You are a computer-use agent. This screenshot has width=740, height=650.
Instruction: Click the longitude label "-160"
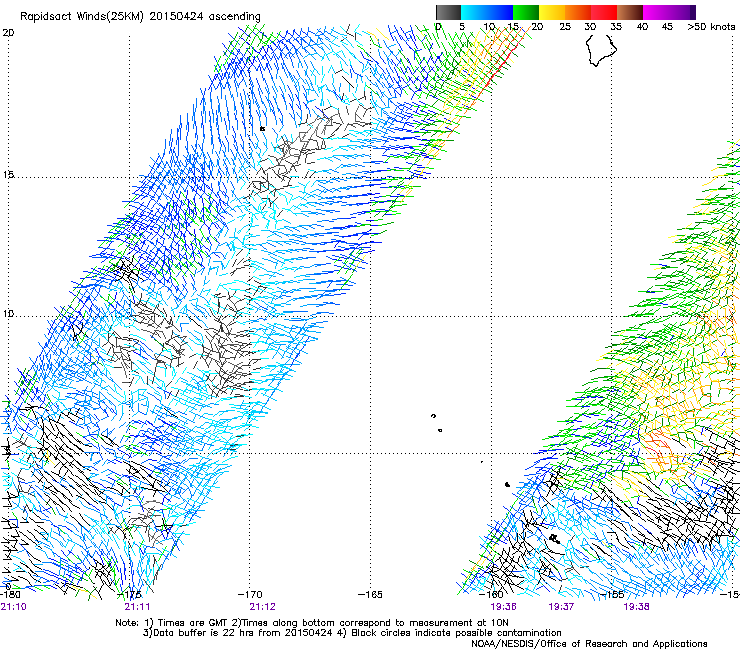491,594
